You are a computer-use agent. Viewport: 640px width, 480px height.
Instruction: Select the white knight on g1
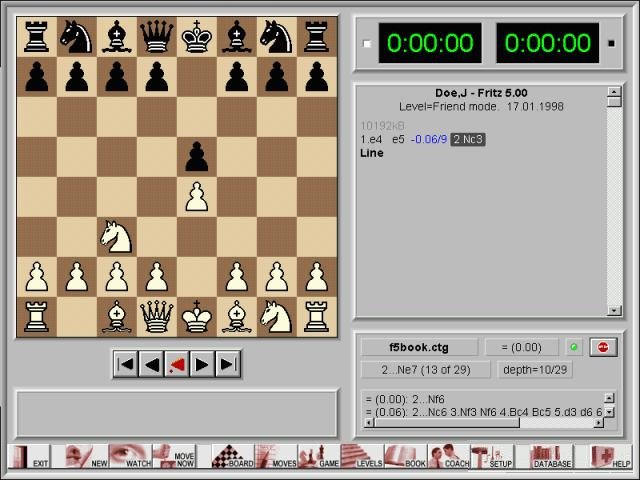pos(277,317)
